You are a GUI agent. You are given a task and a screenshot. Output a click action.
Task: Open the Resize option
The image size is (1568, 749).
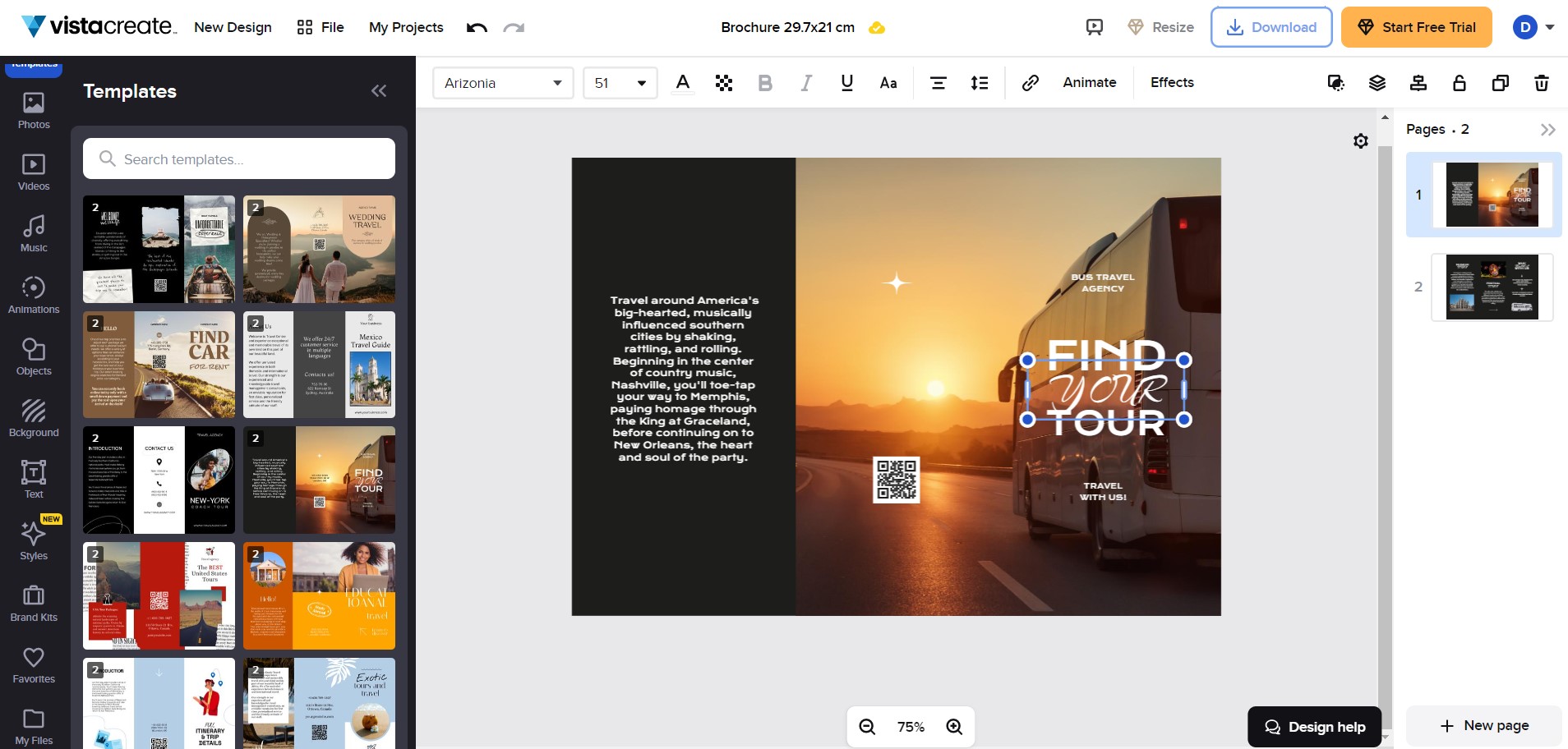(1160, 27)
